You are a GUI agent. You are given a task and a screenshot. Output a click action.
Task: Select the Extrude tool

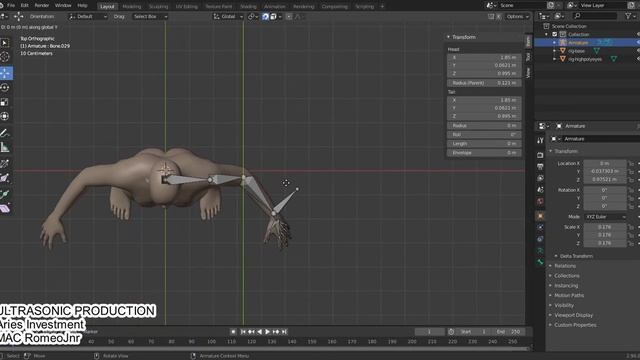coord(5,194)
